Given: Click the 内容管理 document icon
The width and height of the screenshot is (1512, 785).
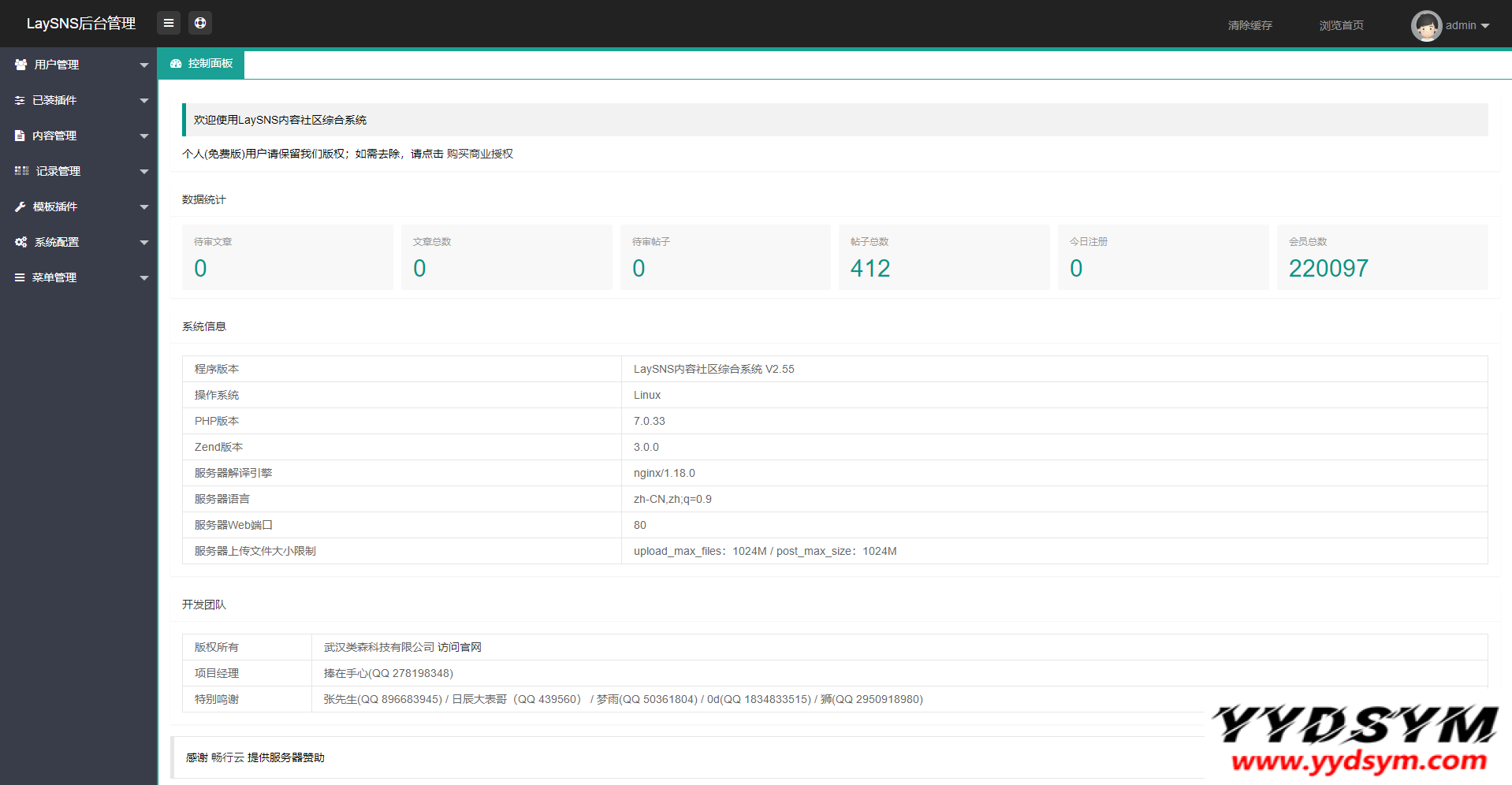Looking at the screenshot, I should coord(20,136).
